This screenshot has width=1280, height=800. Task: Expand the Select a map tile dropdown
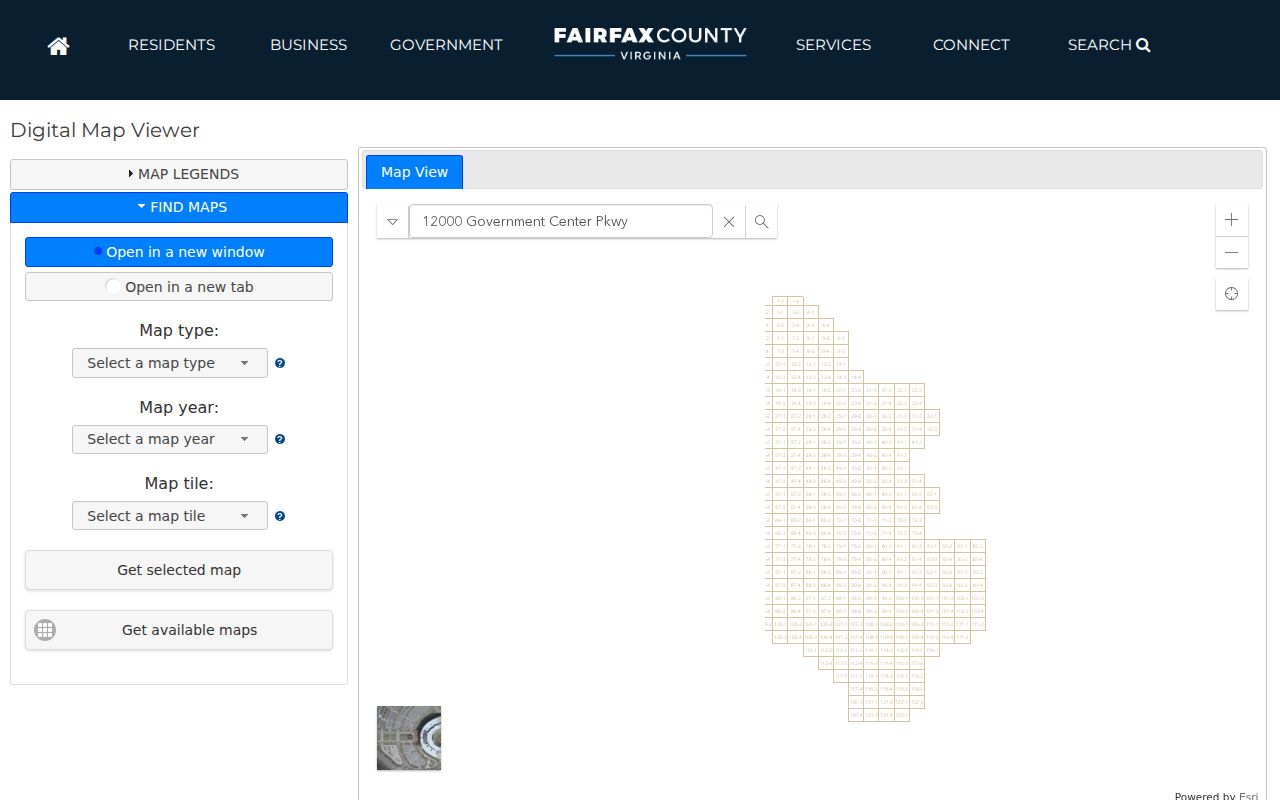coord(170,516)
